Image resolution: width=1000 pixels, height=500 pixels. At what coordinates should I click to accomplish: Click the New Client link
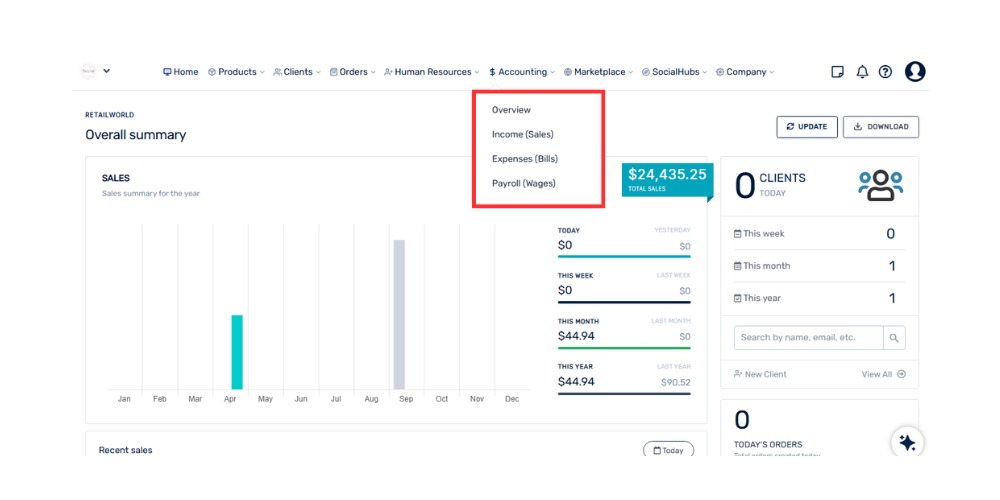point(760,374)
